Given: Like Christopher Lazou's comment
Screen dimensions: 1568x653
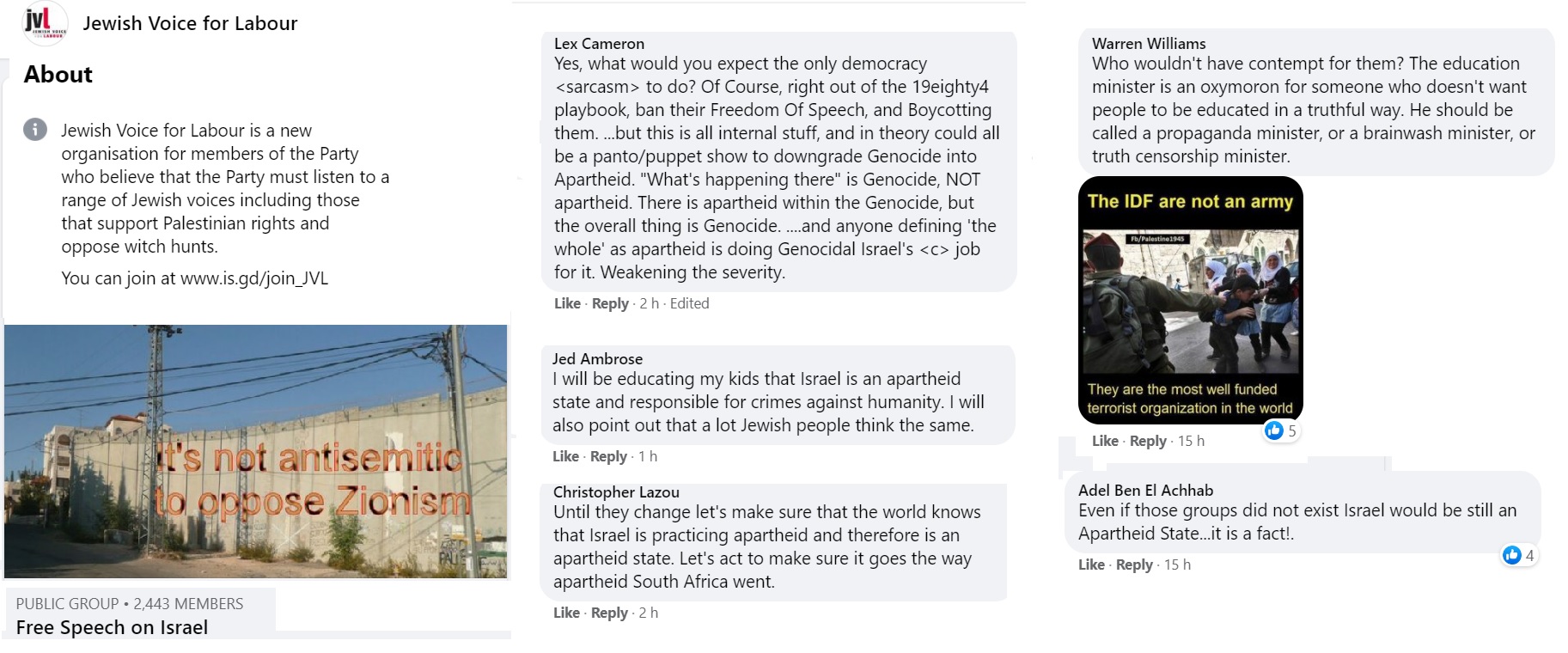Looking at the screenshot, I should point(566,613).
